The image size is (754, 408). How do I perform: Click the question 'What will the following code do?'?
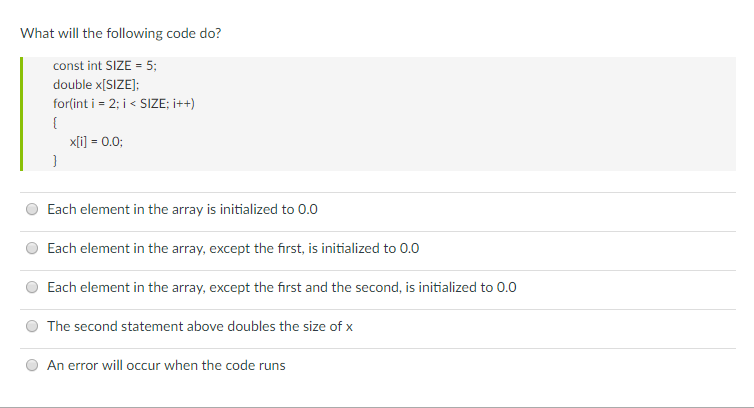(x=121, y=34)
